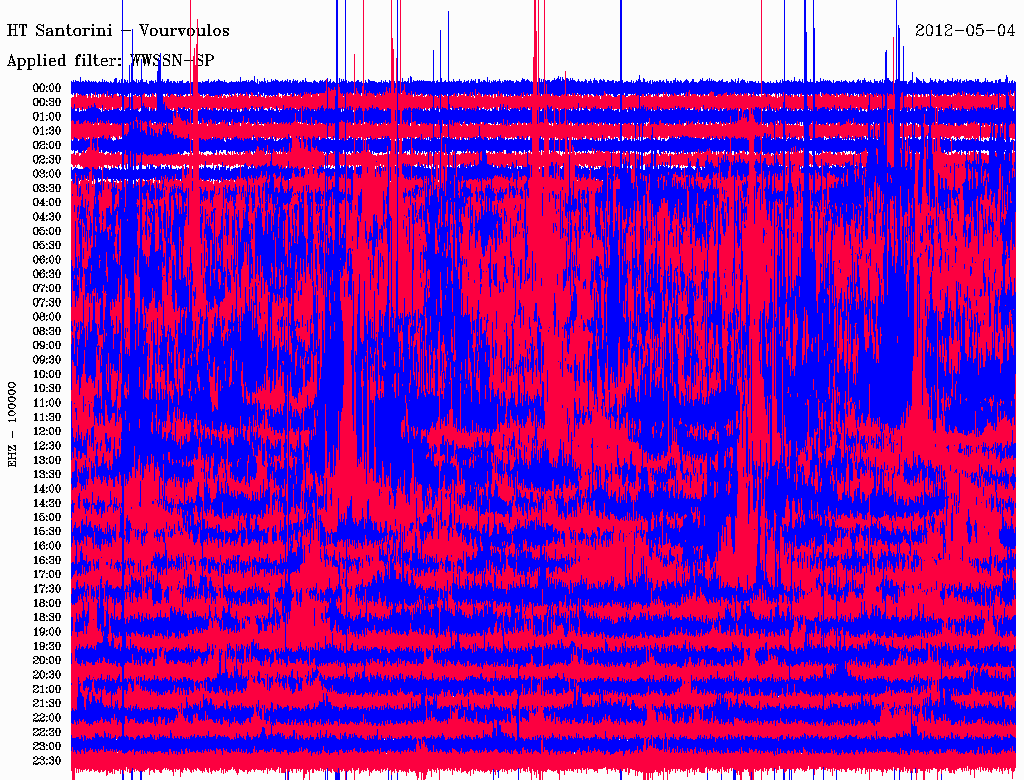
Task: Select the 12:00 time label
Action: [47, 432]
